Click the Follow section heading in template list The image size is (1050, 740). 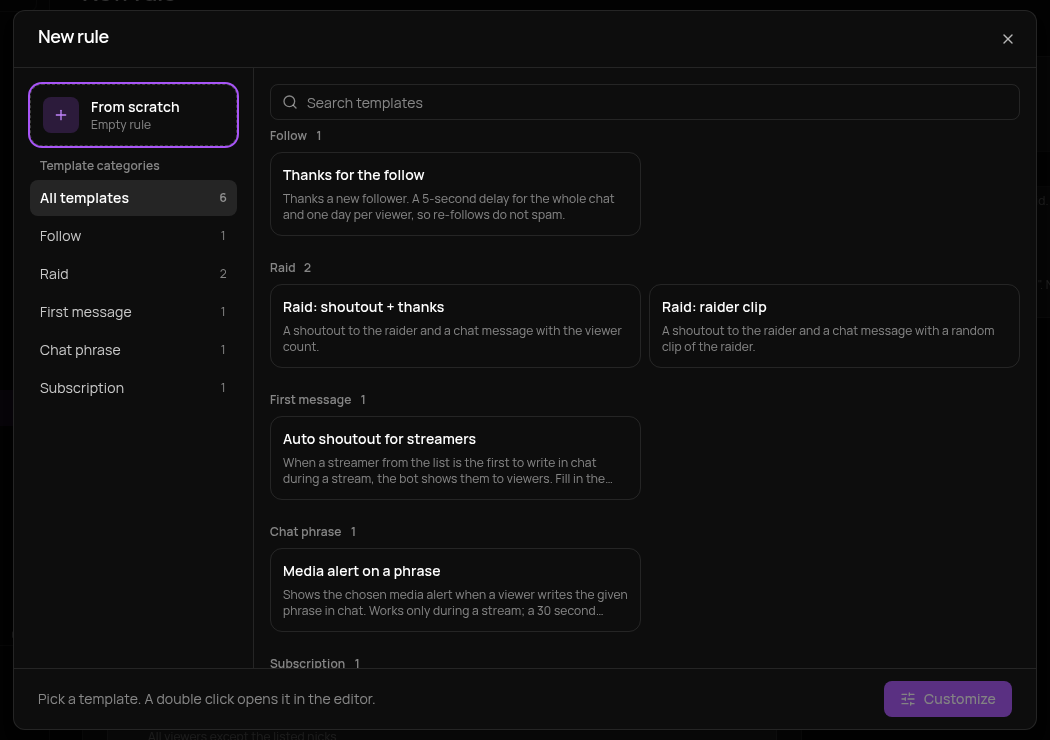coord(288,136)
